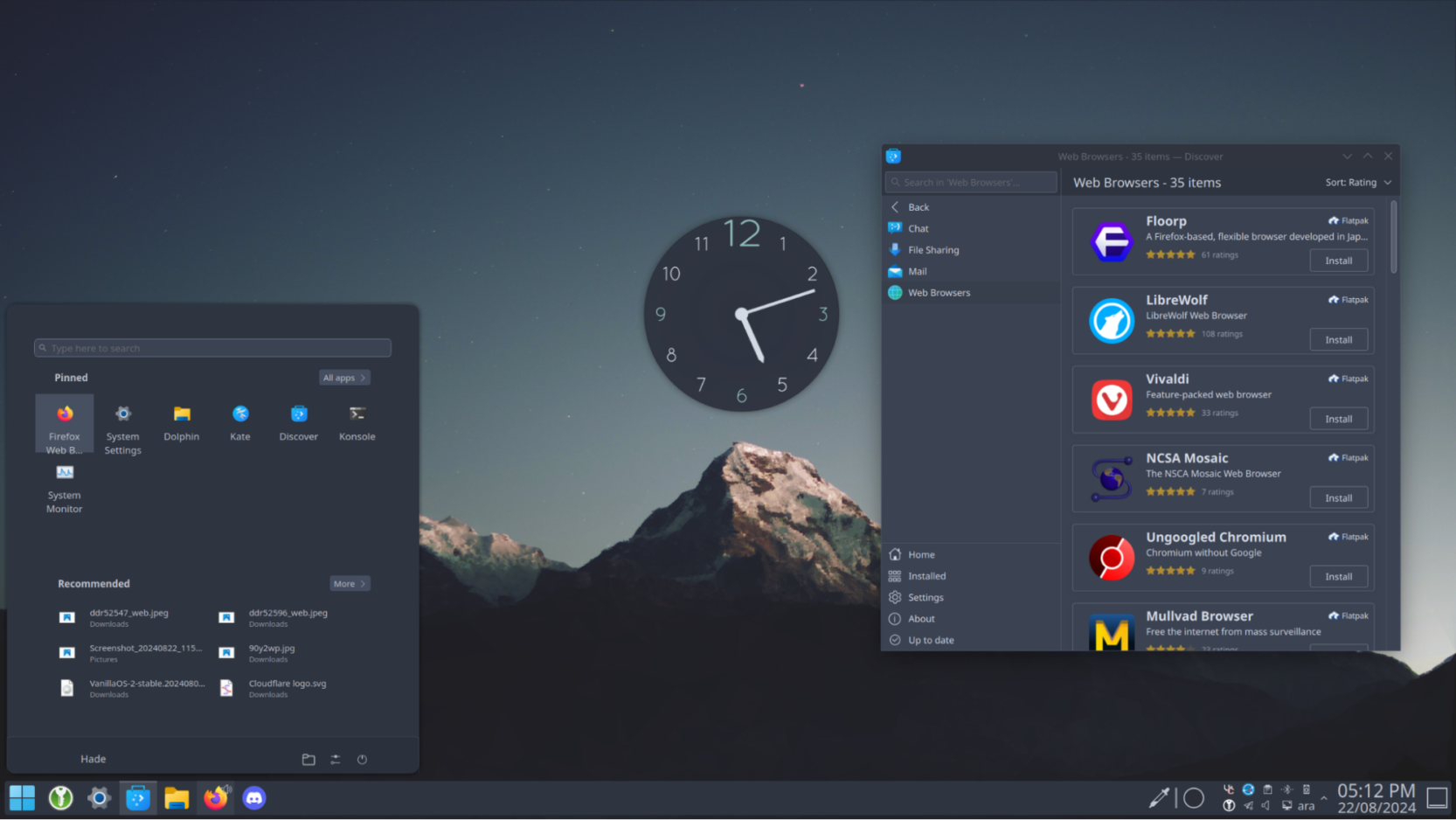Click the Discover results scrollbar

click(1393, 238)
